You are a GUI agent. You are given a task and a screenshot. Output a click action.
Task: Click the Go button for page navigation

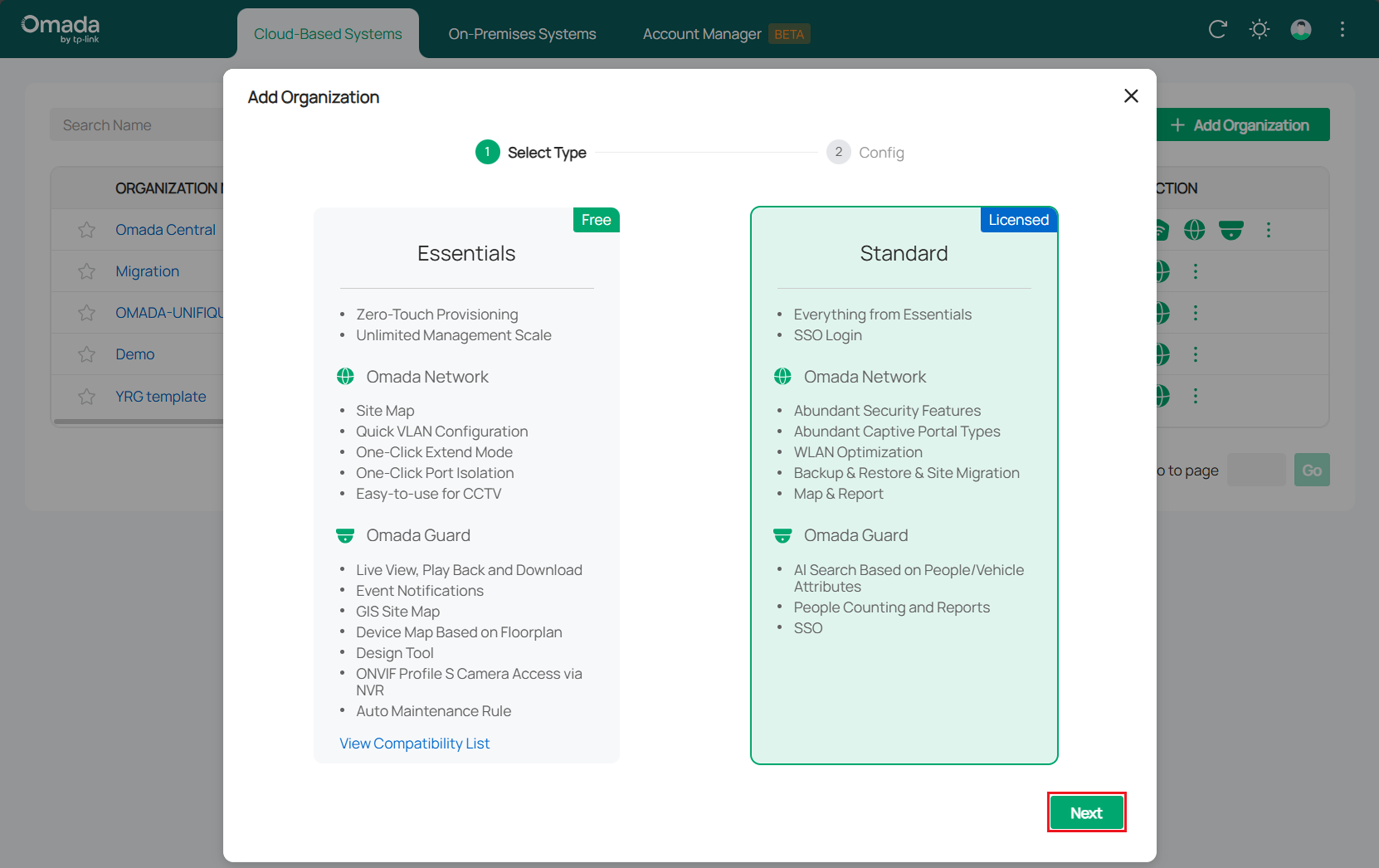point(1312,470)
